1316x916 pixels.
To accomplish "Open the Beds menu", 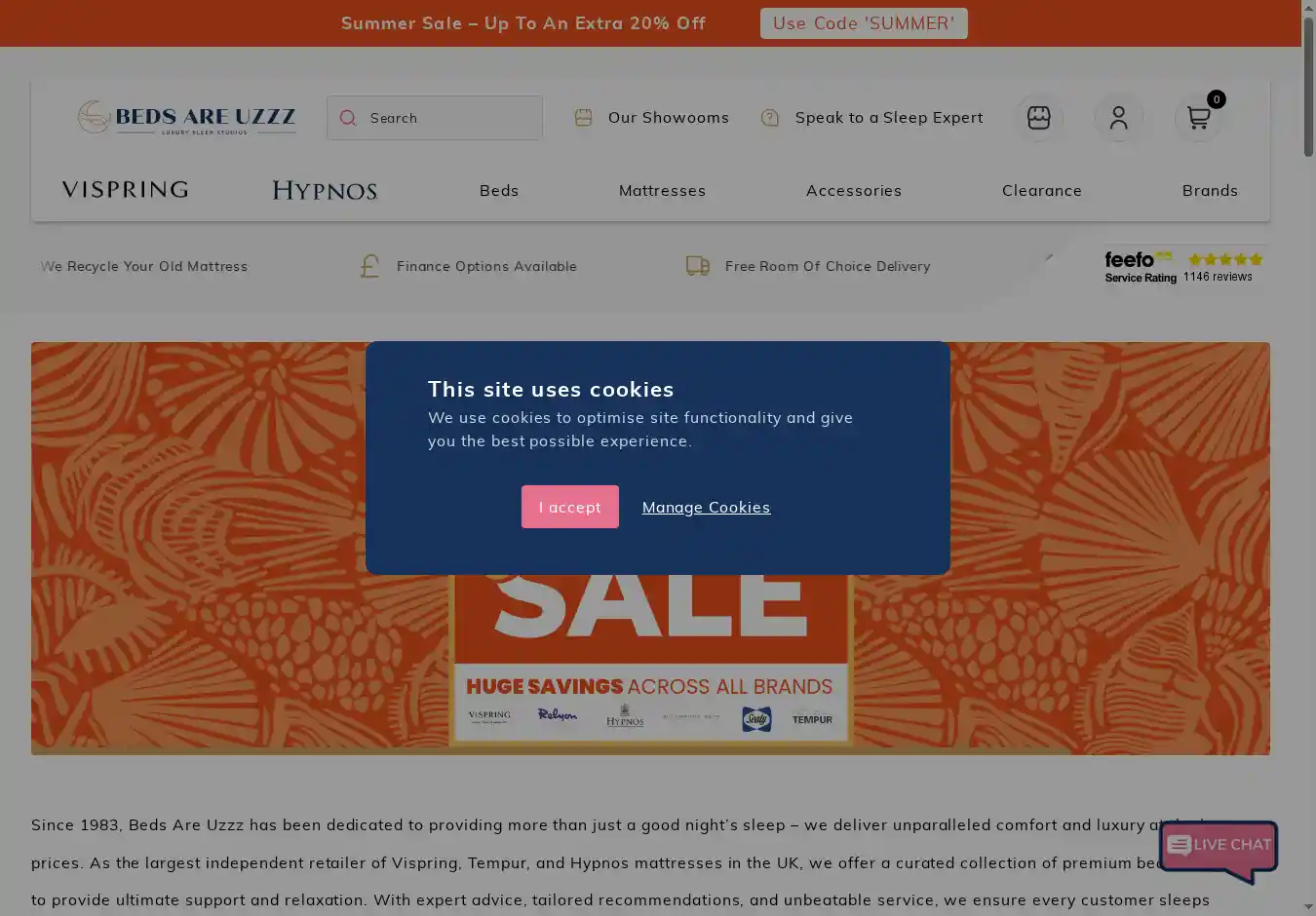I will [499, 191].
